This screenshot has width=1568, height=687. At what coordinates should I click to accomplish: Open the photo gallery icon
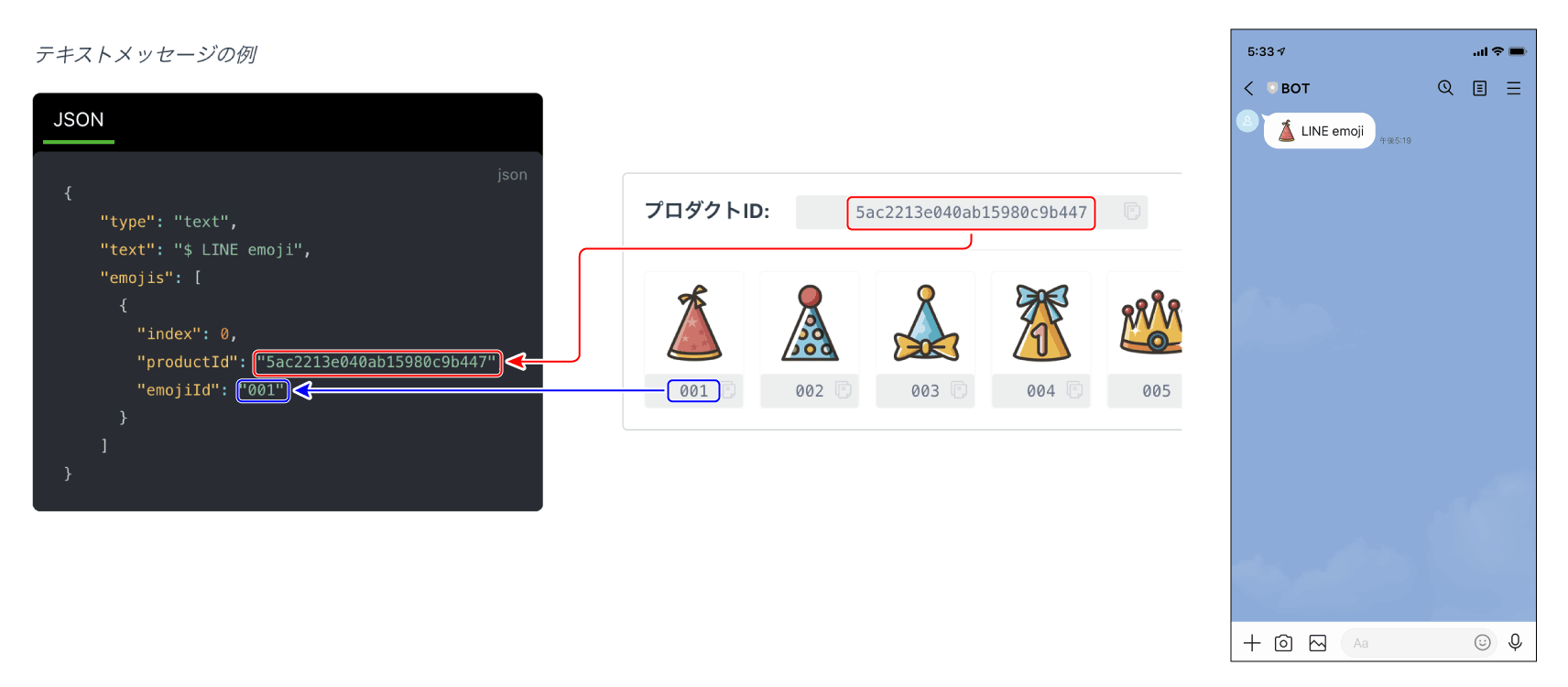click(1317, 643)
